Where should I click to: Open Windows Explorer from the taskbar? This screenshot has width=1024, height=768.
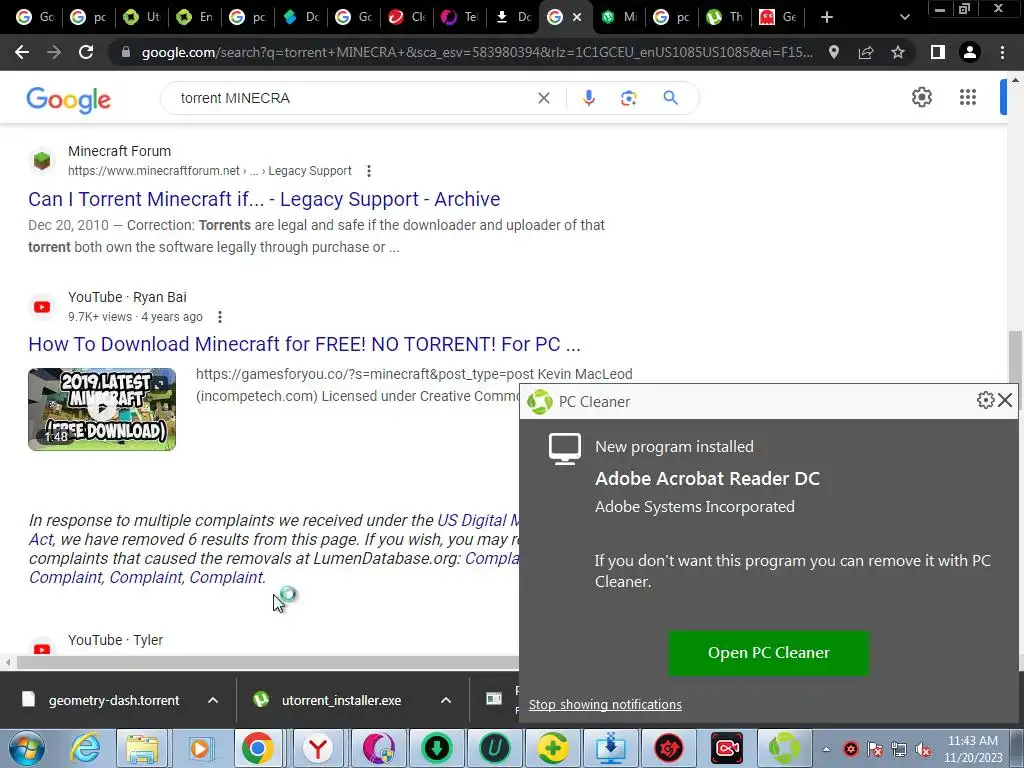click(x=142, y=748)
